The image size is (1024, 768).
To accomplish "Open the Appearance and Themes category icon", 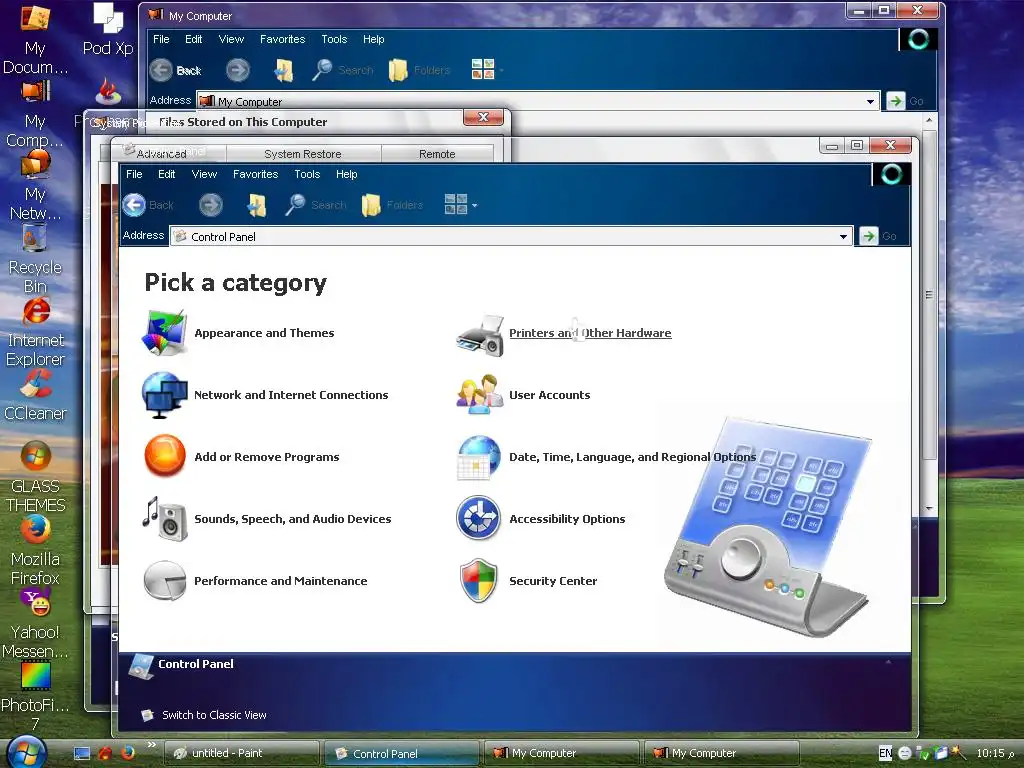I will (x=165, y=333).
